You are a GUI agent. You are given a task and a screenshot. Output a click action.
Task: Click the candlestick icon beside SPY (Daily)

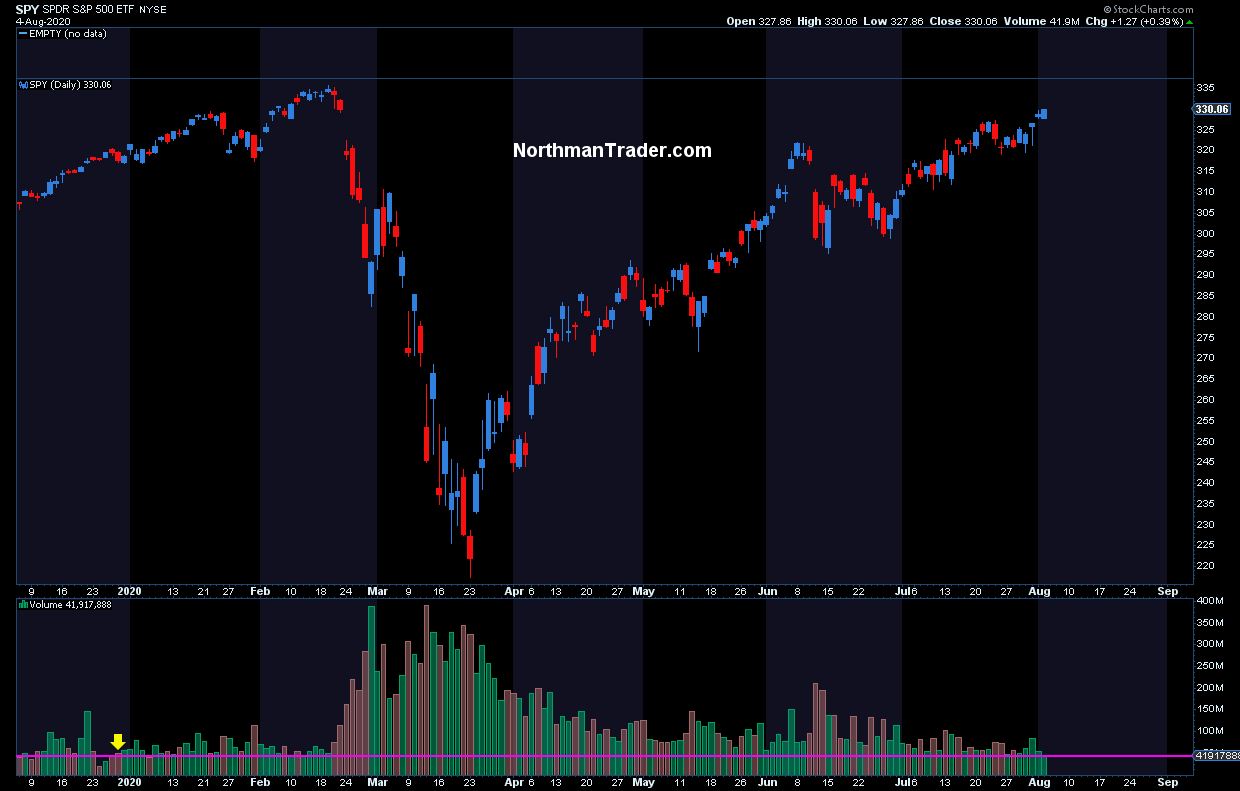23,85
